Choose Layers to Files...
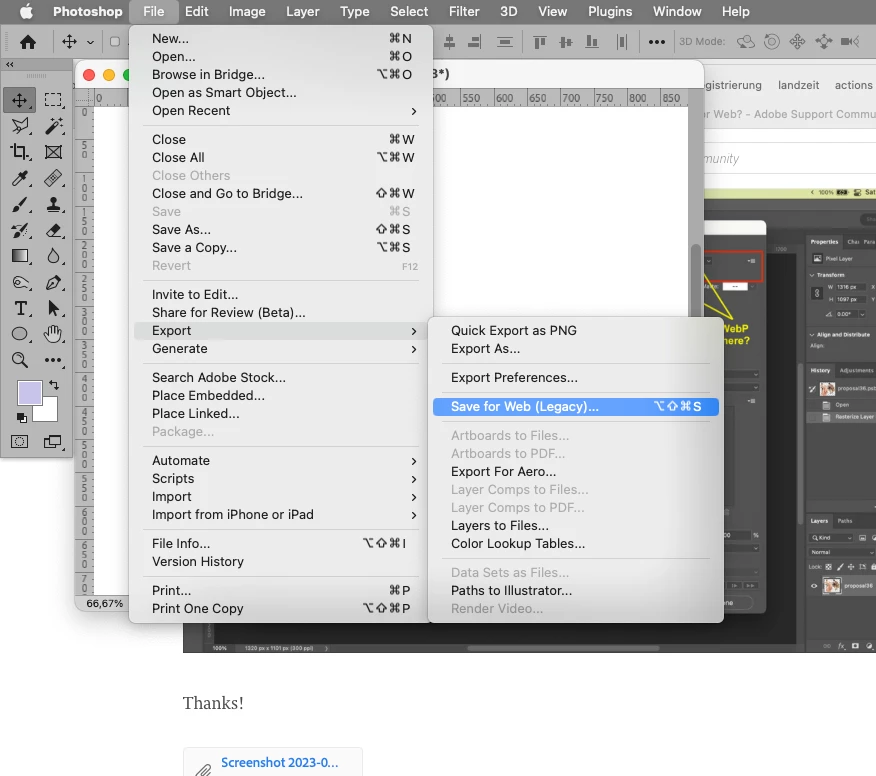 point(575,526)
